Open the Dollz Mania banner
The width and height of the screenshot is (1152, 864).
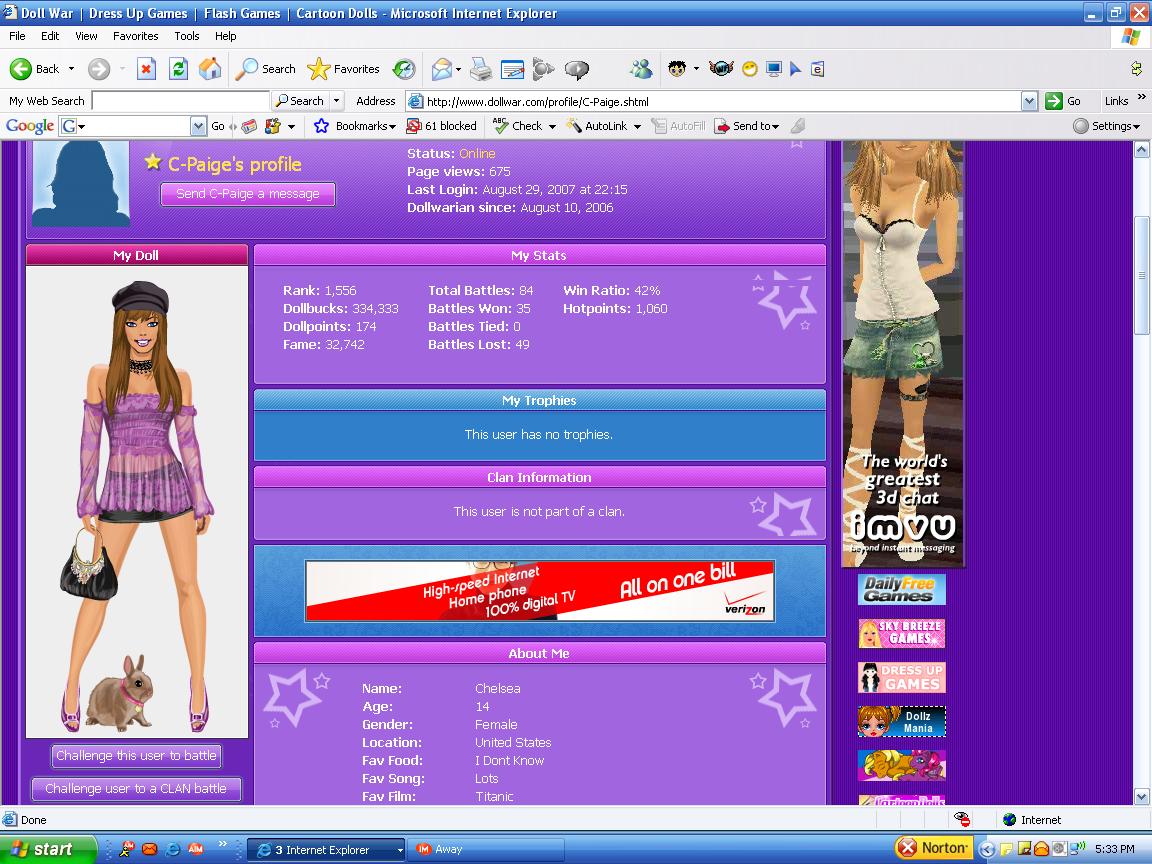click(x=901, y=721)
